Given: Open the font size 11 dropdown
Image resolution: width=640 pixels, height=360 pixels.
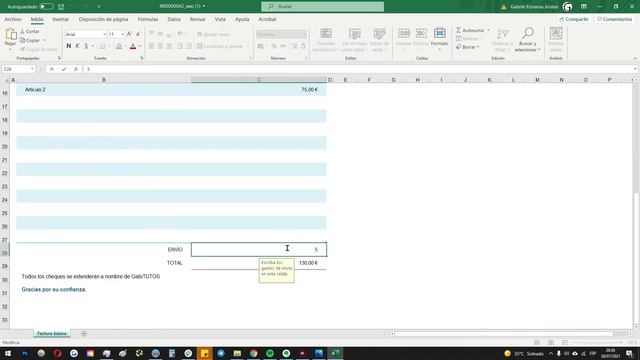Looking at the screenshot, I should pyautogui.click(x=122, y=35).
